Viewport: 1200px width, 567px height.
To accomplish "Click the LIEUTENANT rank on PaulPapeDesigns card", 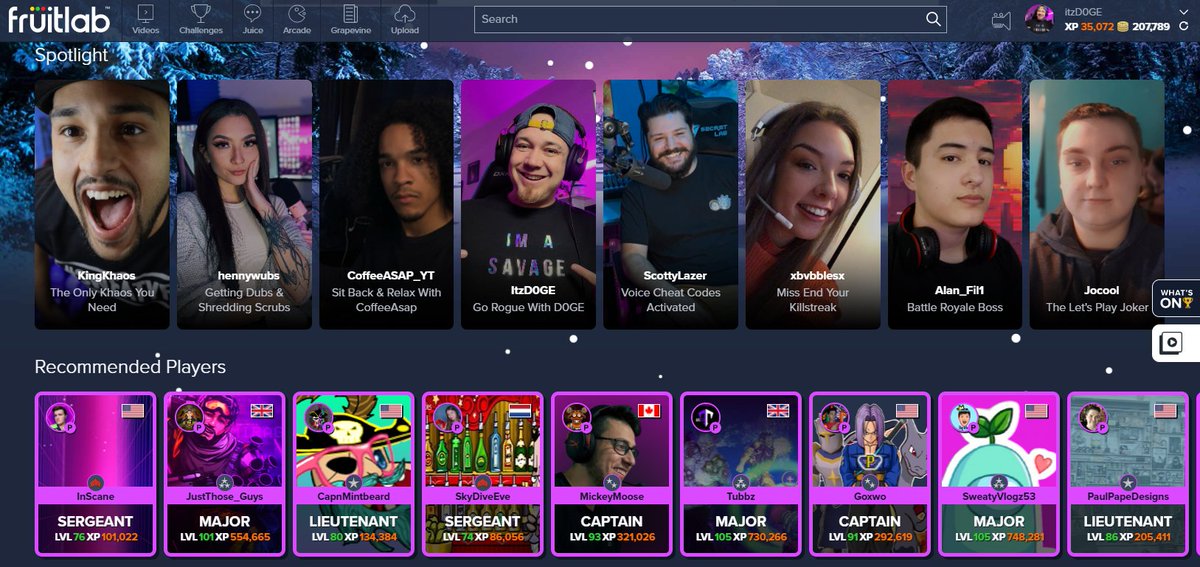I will click(x=1127, y=521).
